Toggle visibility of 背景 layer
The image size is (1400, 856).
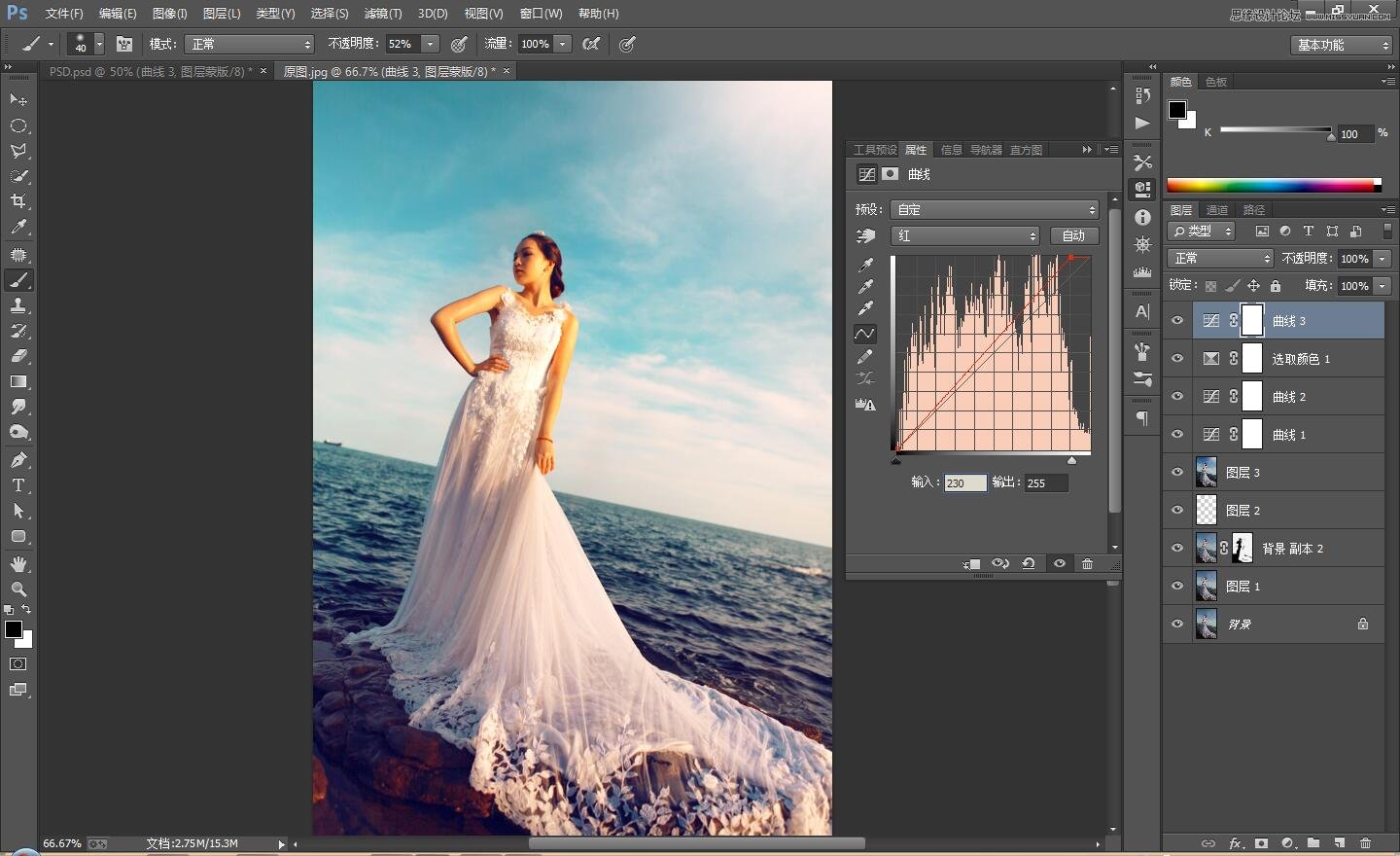tap(1177, 624)
